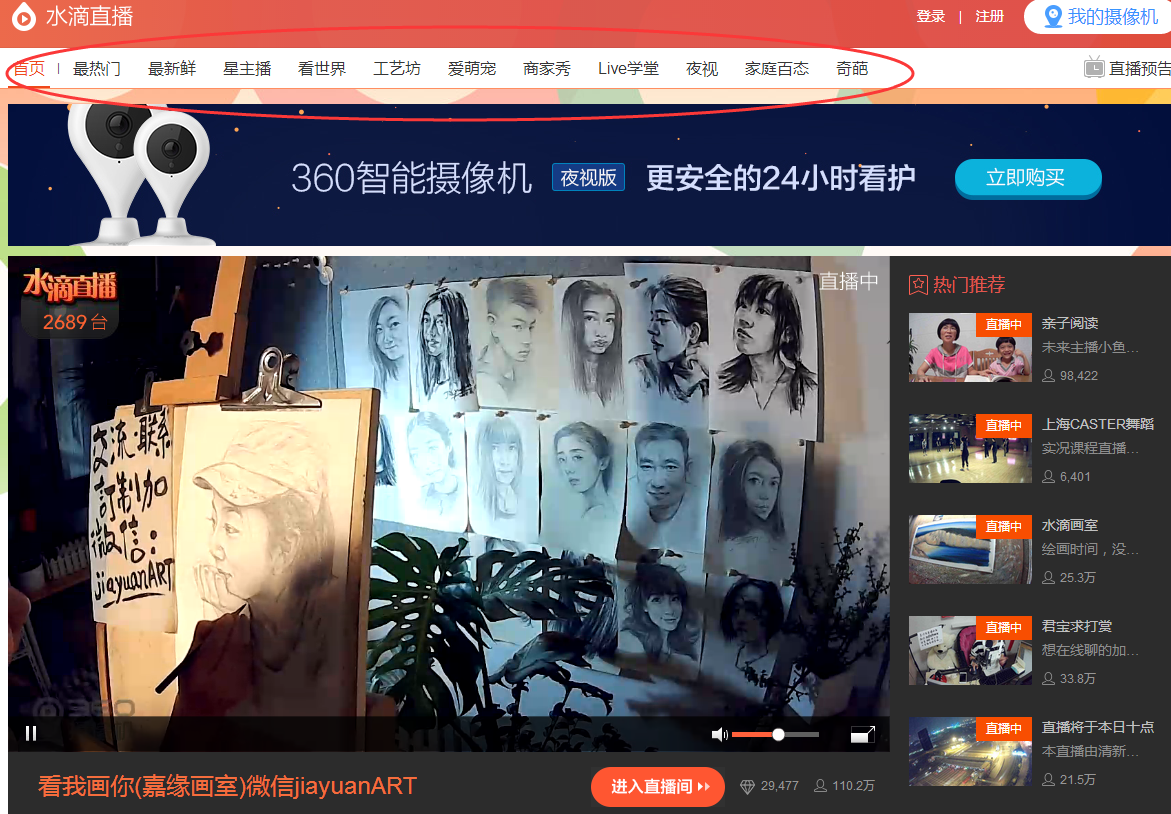Click the 亲子阅读 title text
The height and width of the screenshot is (814, 1171).
(1070, 323)
